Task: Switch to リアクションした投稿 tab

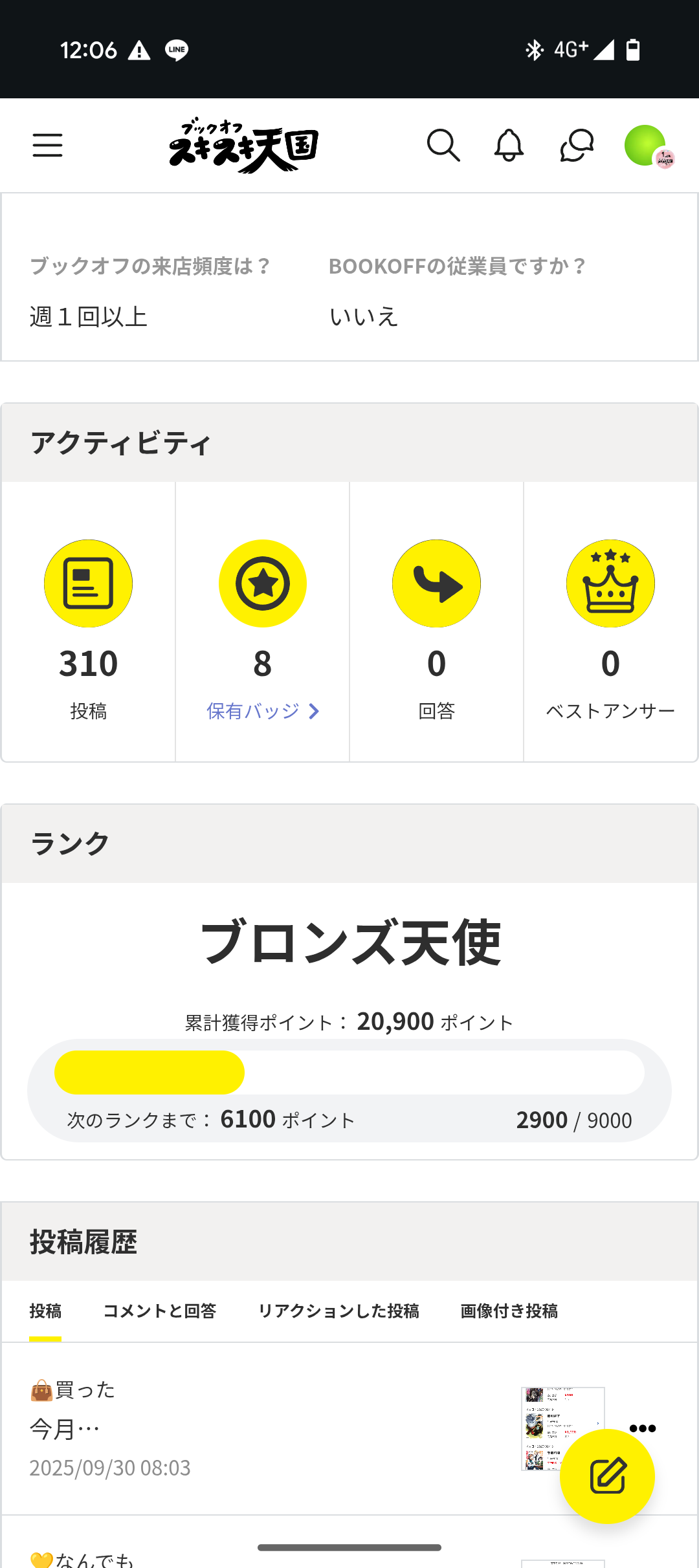Action: click(338, 1311)
